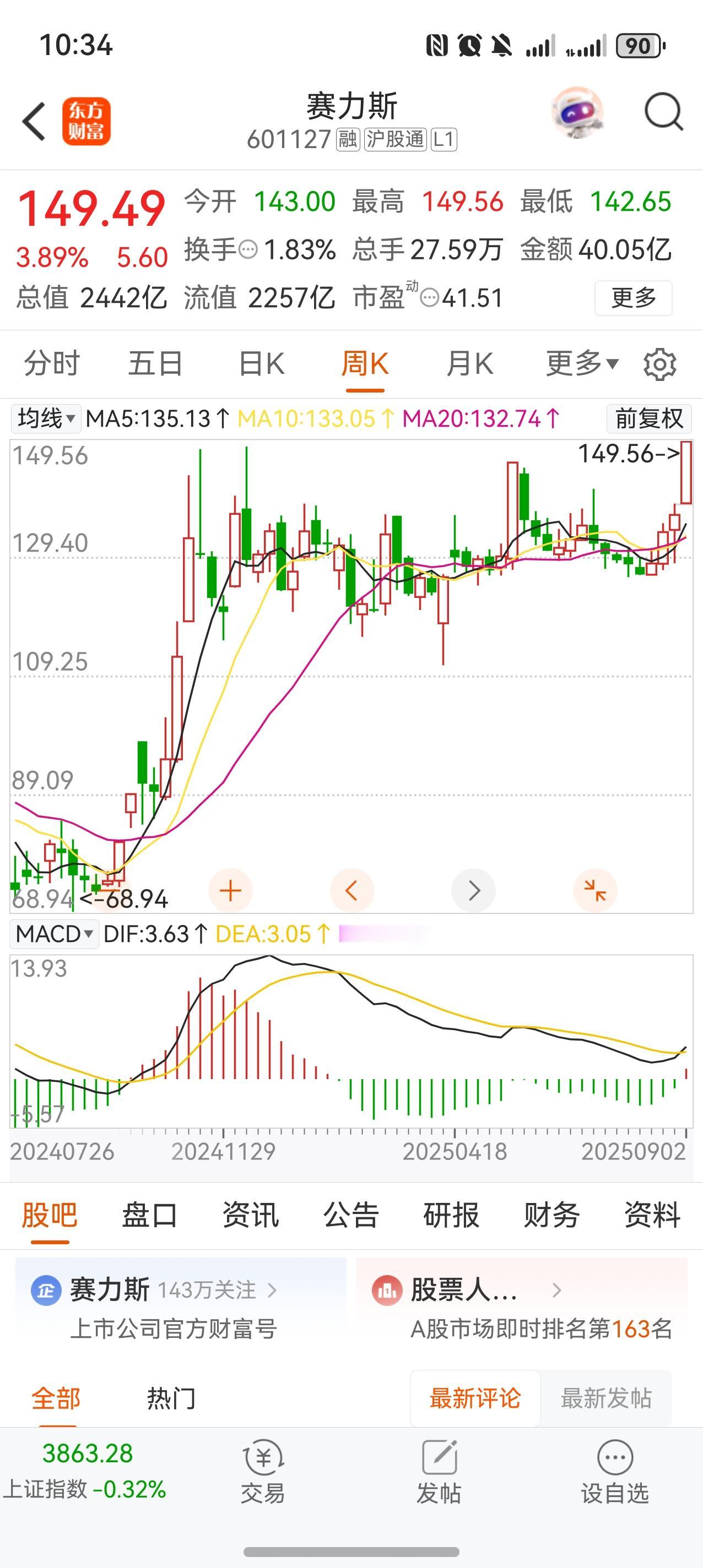Screen dimensions: 703x1568
Task: Switch to the 日K chart tab
Action: tap(261, 364)
